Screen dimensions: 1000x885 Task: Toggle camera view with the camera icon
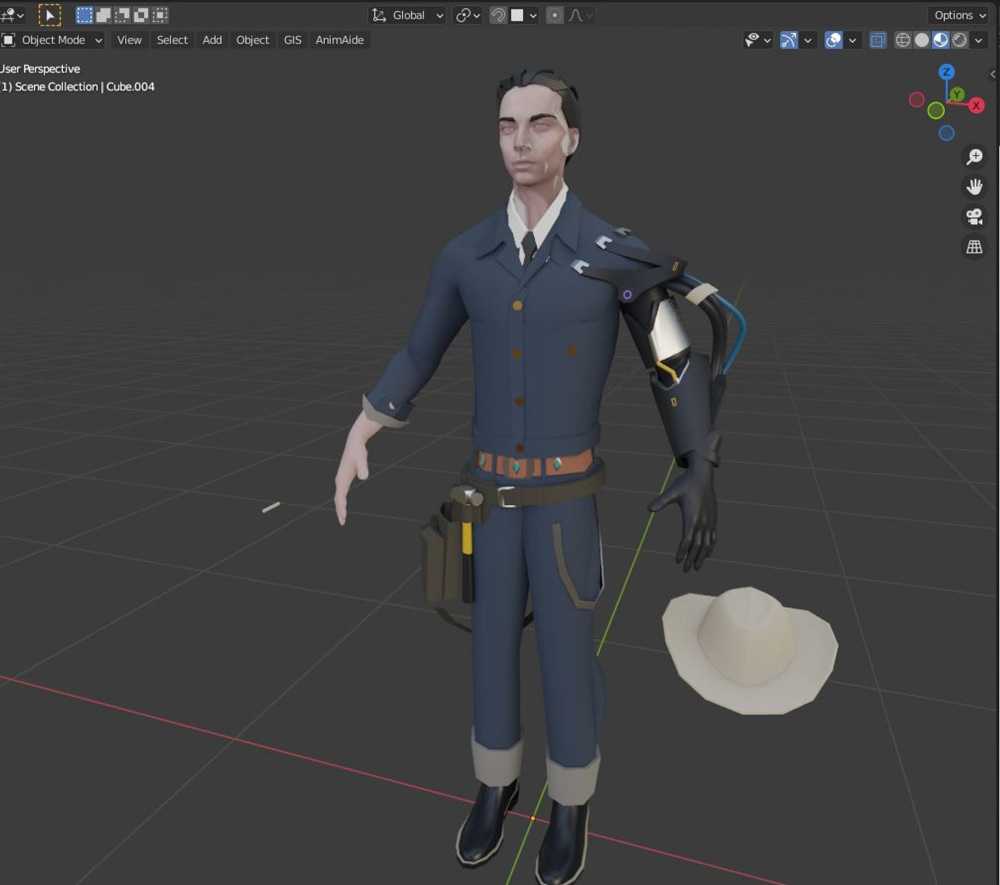(974, 217)
